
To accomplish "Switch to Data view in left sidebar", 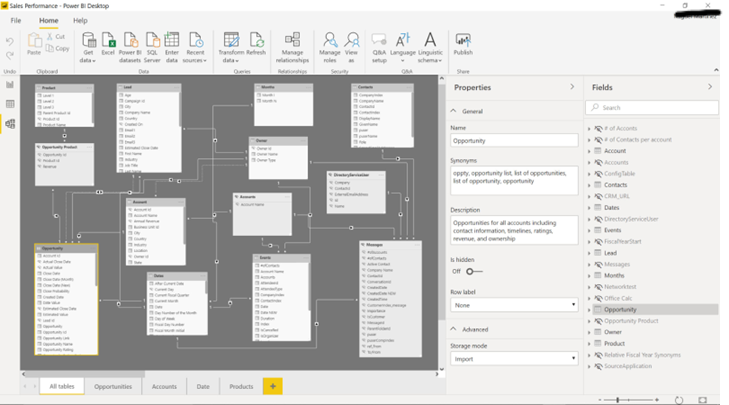I will click(x=10, y=104).
